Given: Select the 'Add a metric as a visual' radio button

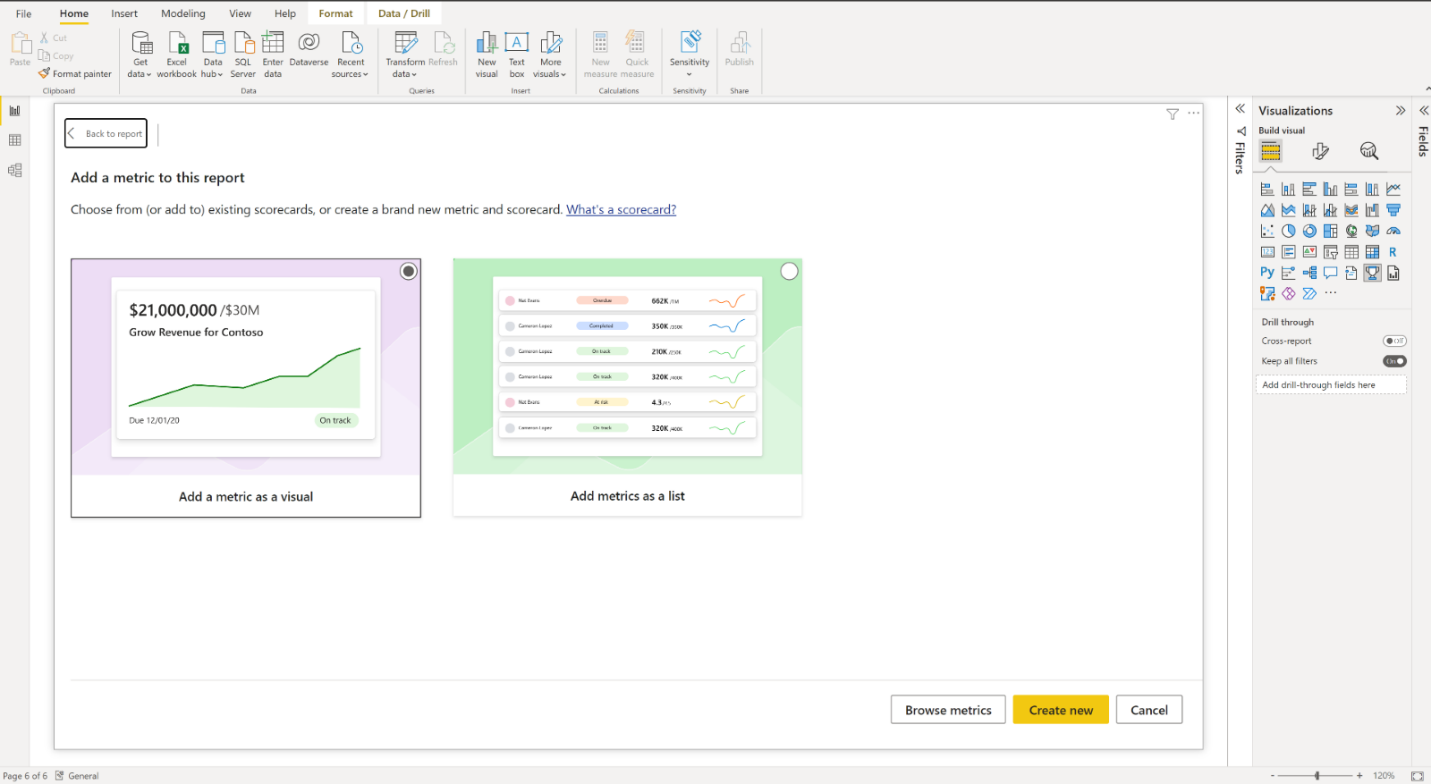Looking at the screenshot, I should coord(408,271).
